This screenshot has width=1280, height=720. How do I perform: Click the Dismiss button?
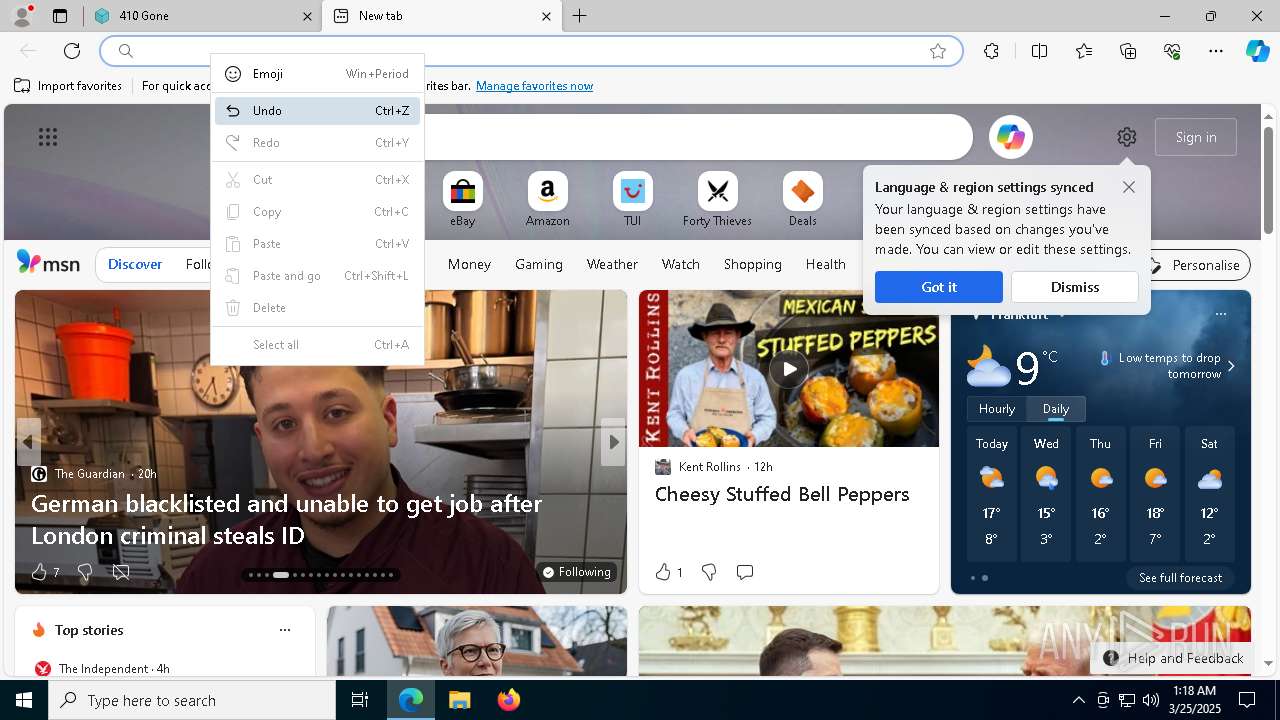pyautogui.click(x=1075, y=287)
